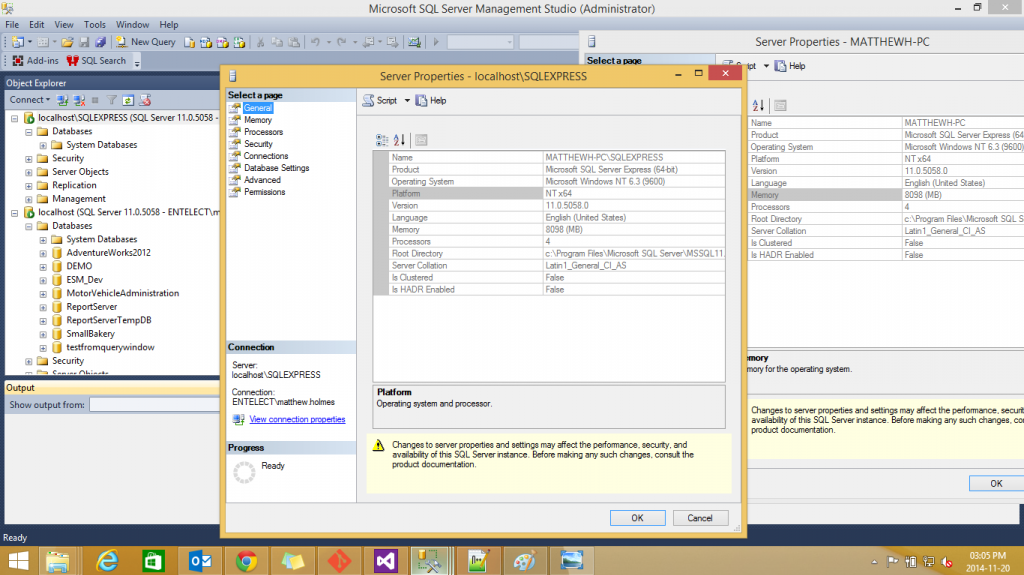
Task: Click Property Pages icon in localhost\SQLEXPRESS dialog
Action: click(421, 140)
